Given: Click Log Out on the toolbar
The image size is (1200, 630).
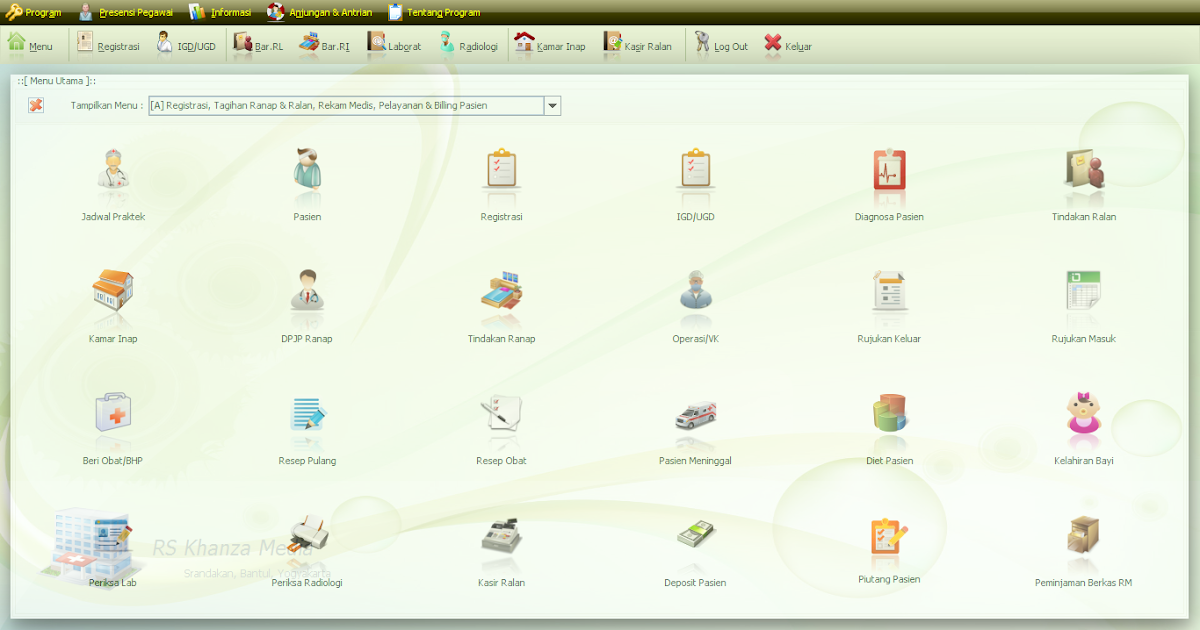Looking at the screenshot, I should click(x=720, y=44).
